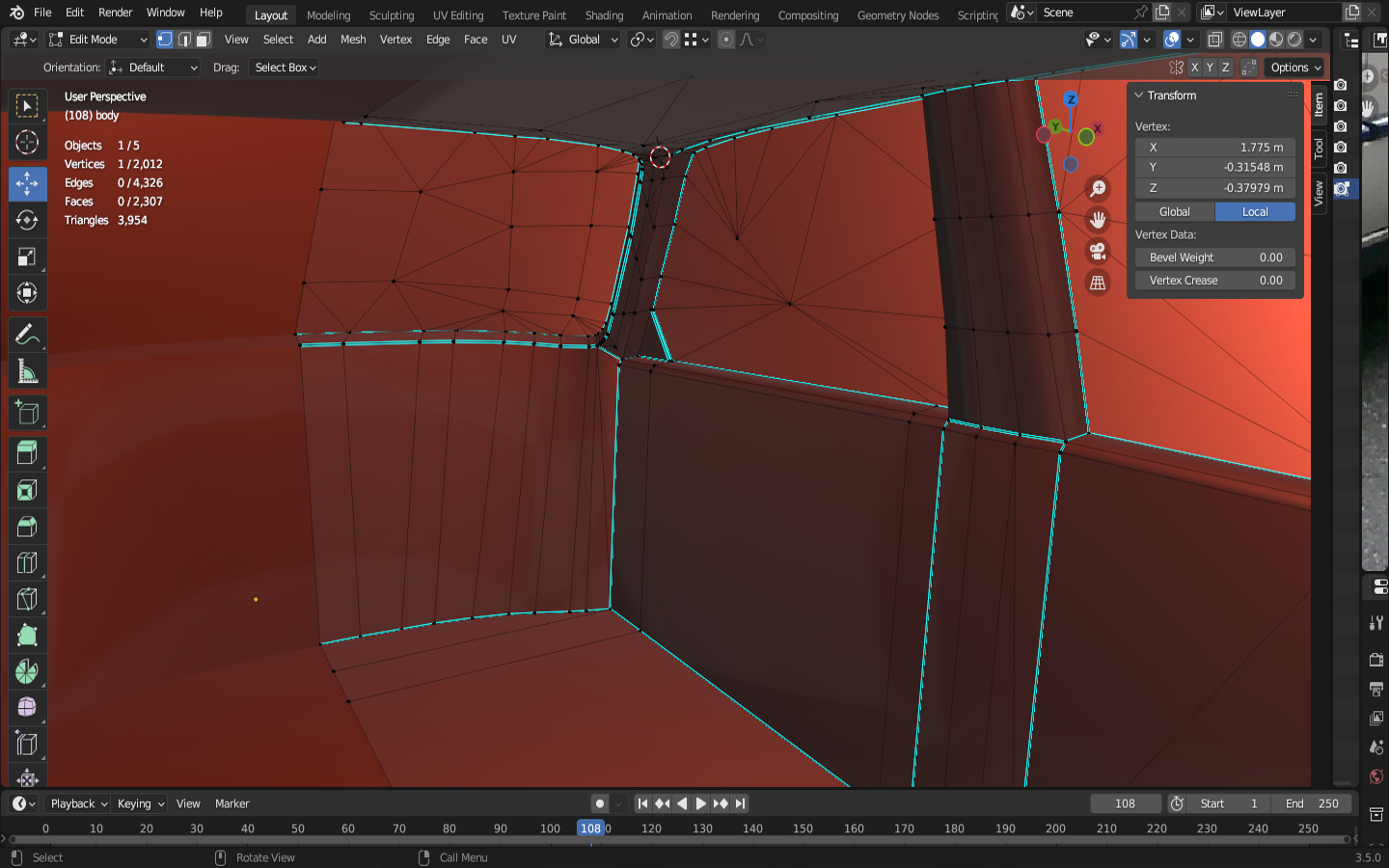This screenshot has width=1389, height=868.
Task: Click the viewport zoom magnifier gizmo
Action: 1098,189
